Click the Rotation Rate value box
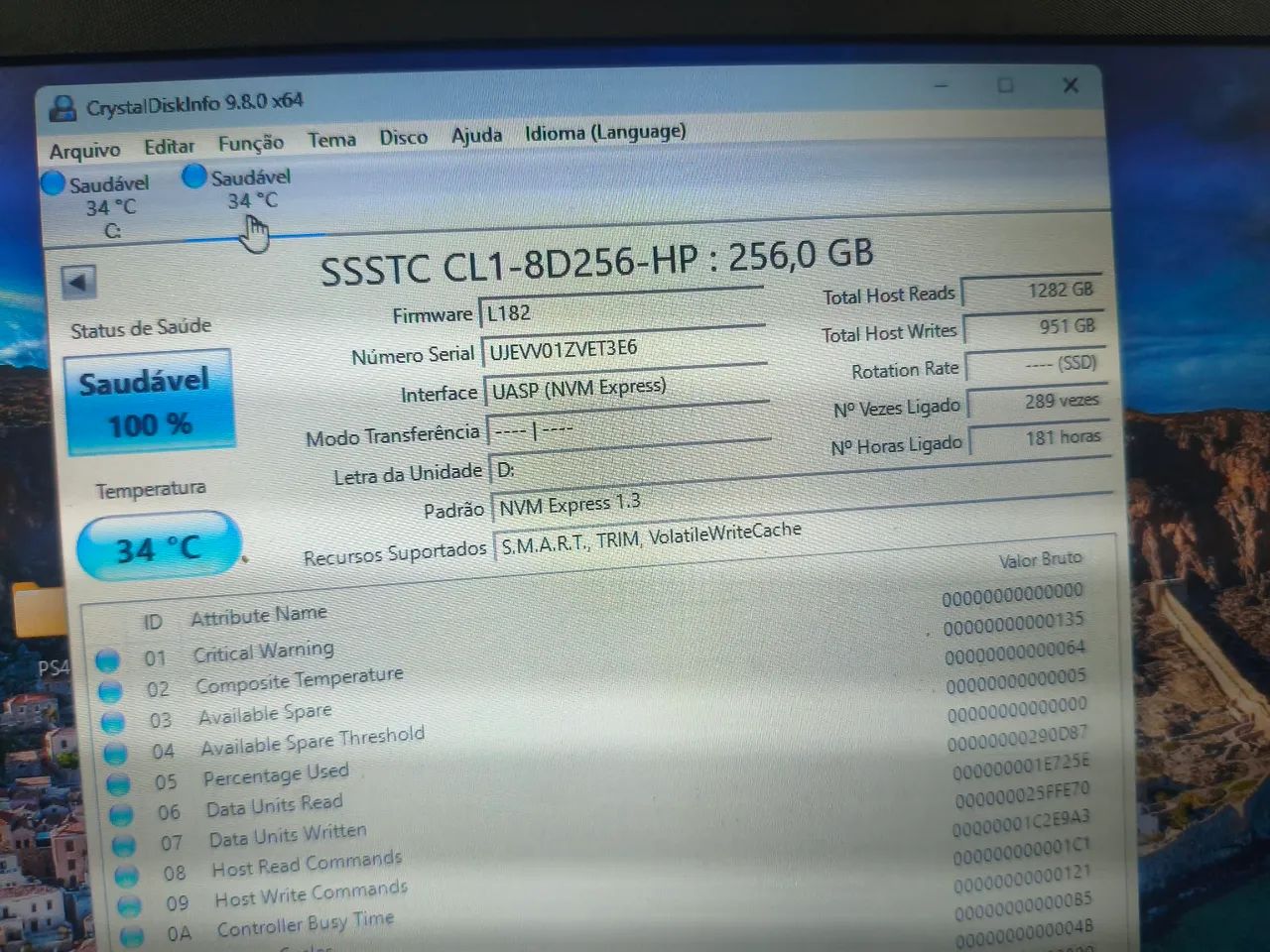Image resolution: width=1270 pixels, height=952 pixels. pos(1036,364)
